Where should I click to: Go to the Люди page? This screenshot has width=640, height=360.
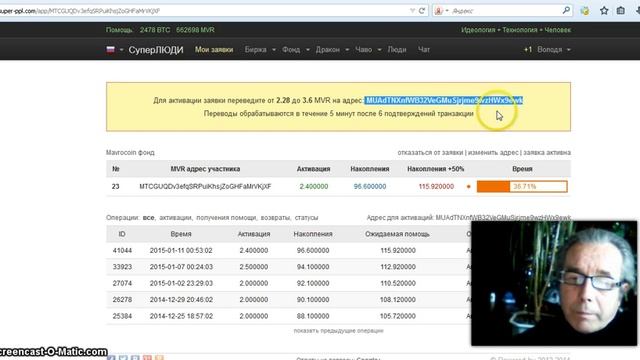tap(397, 49)
